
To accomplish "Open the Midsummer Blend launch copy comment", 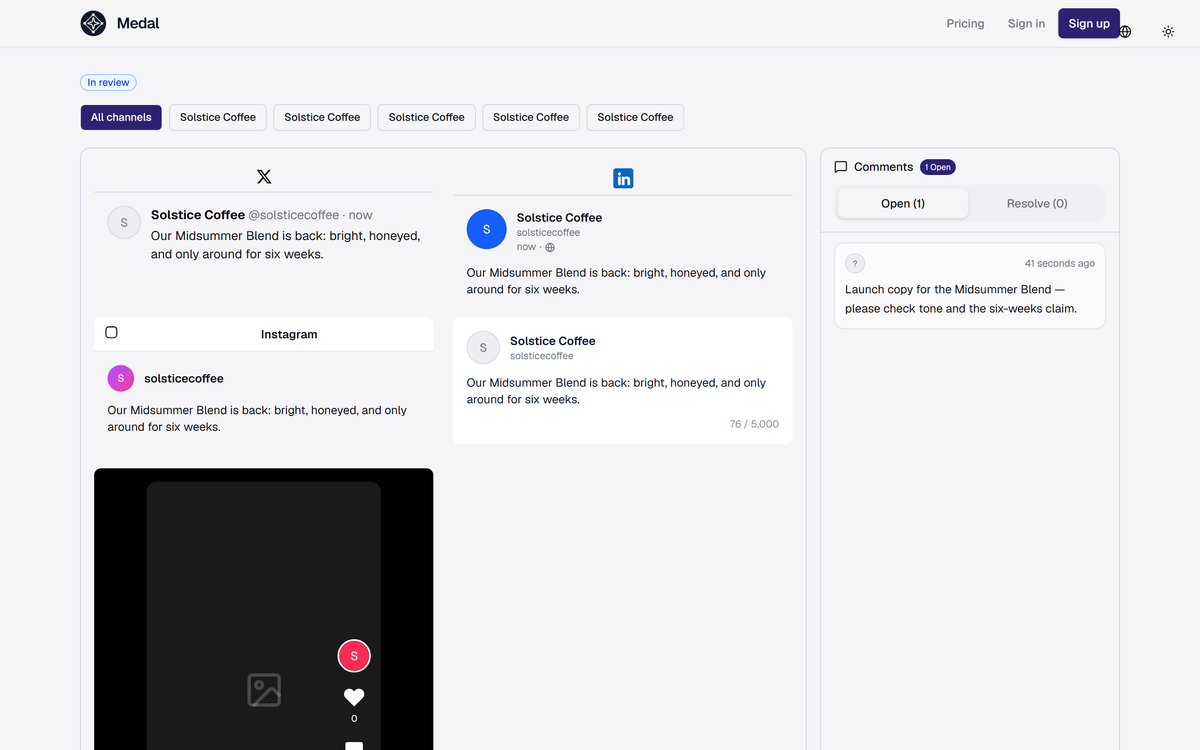I will 970,286.
